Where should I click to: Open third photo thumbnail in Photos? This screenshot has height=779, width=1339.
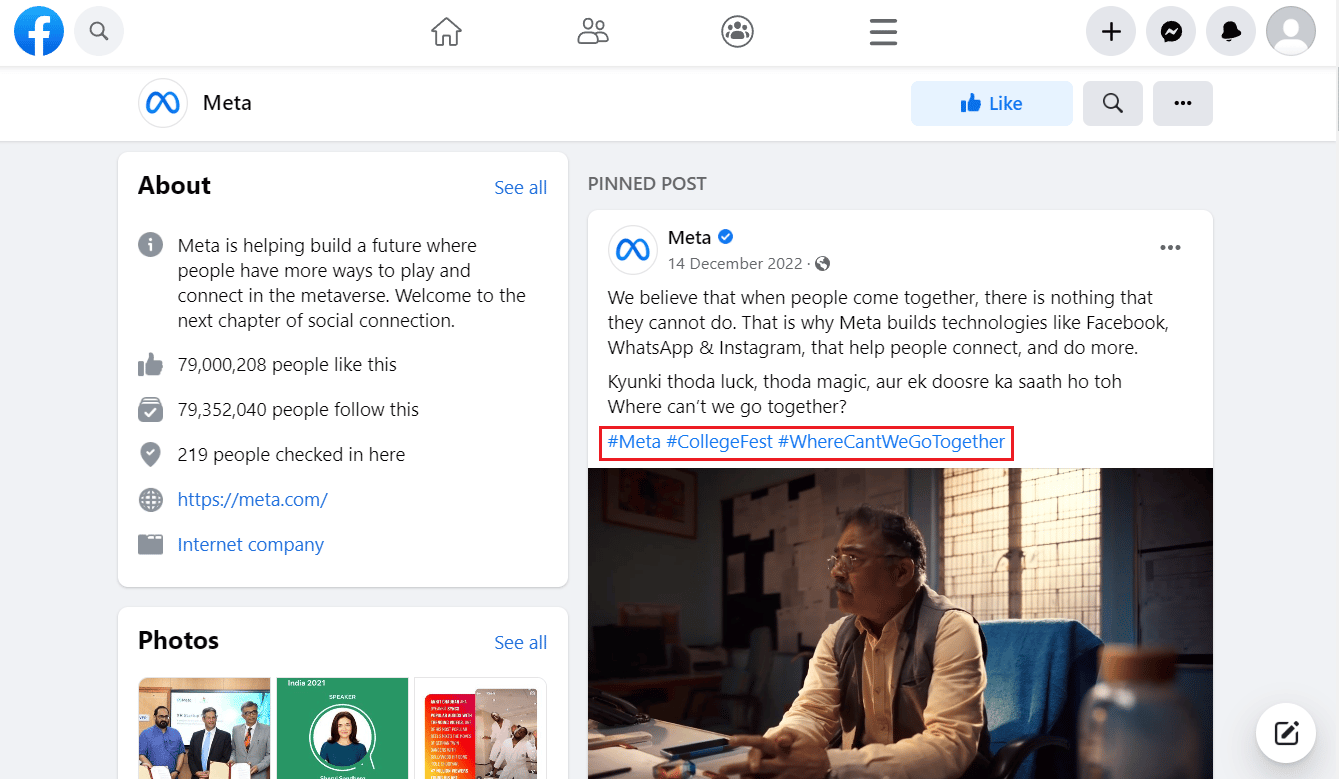coord(481,728)
